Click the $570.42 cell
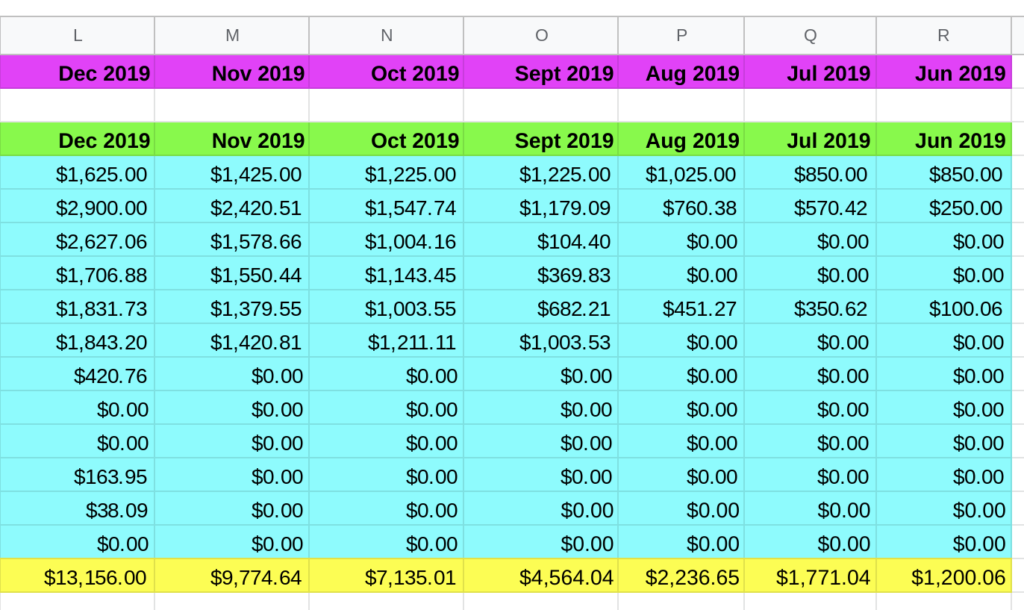1024x610 pixels. click(x=810, y=208)
